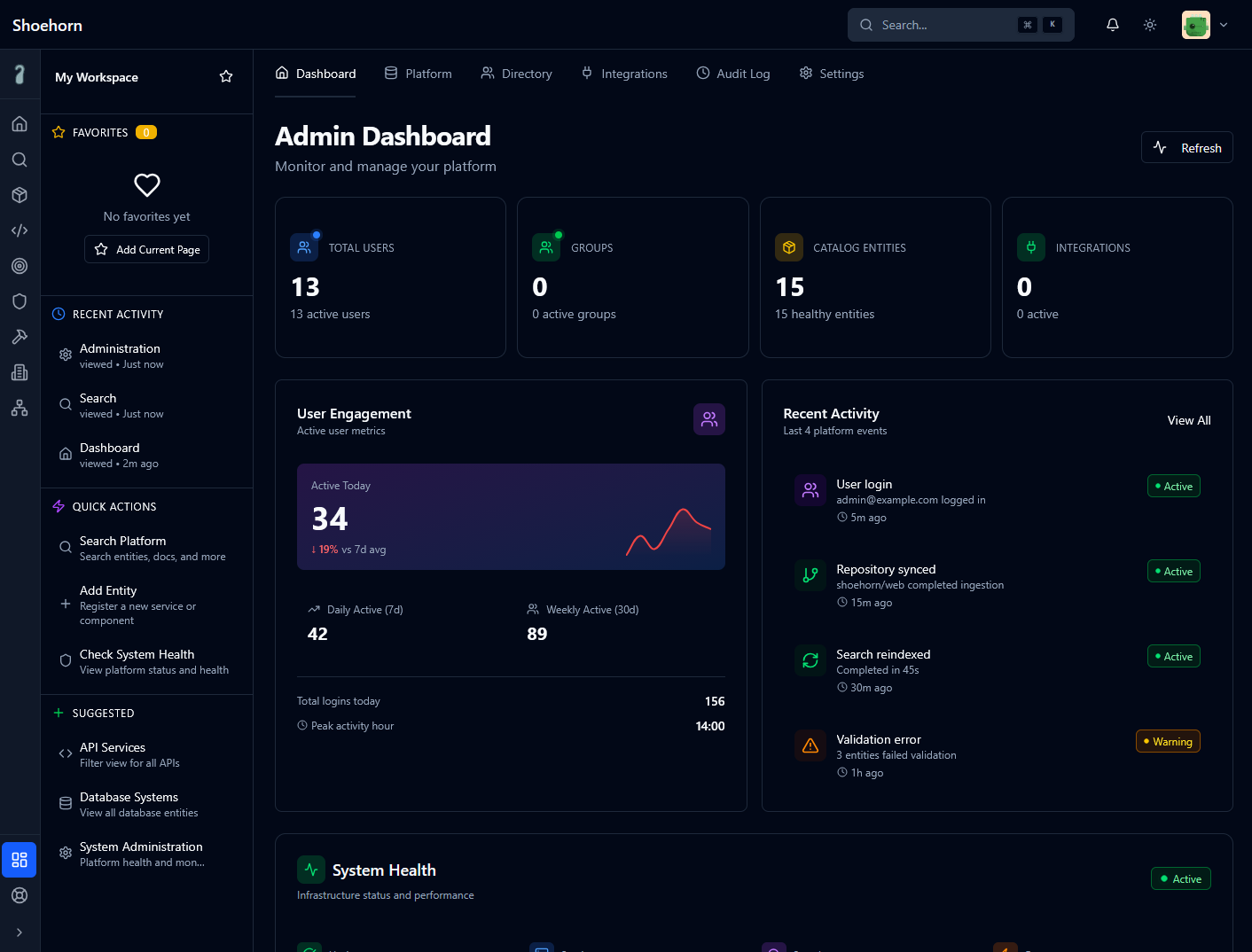Screen dimensions: 1252x952
Task: Open the code brackets icon in sidebar
Action: [x=20, y=230]
